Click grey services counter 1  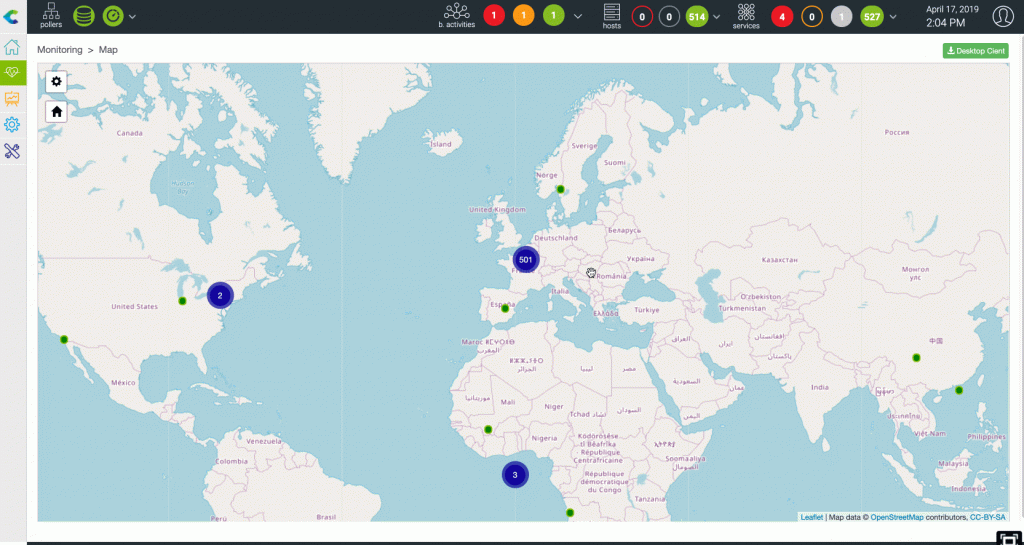tap(842, 16)
